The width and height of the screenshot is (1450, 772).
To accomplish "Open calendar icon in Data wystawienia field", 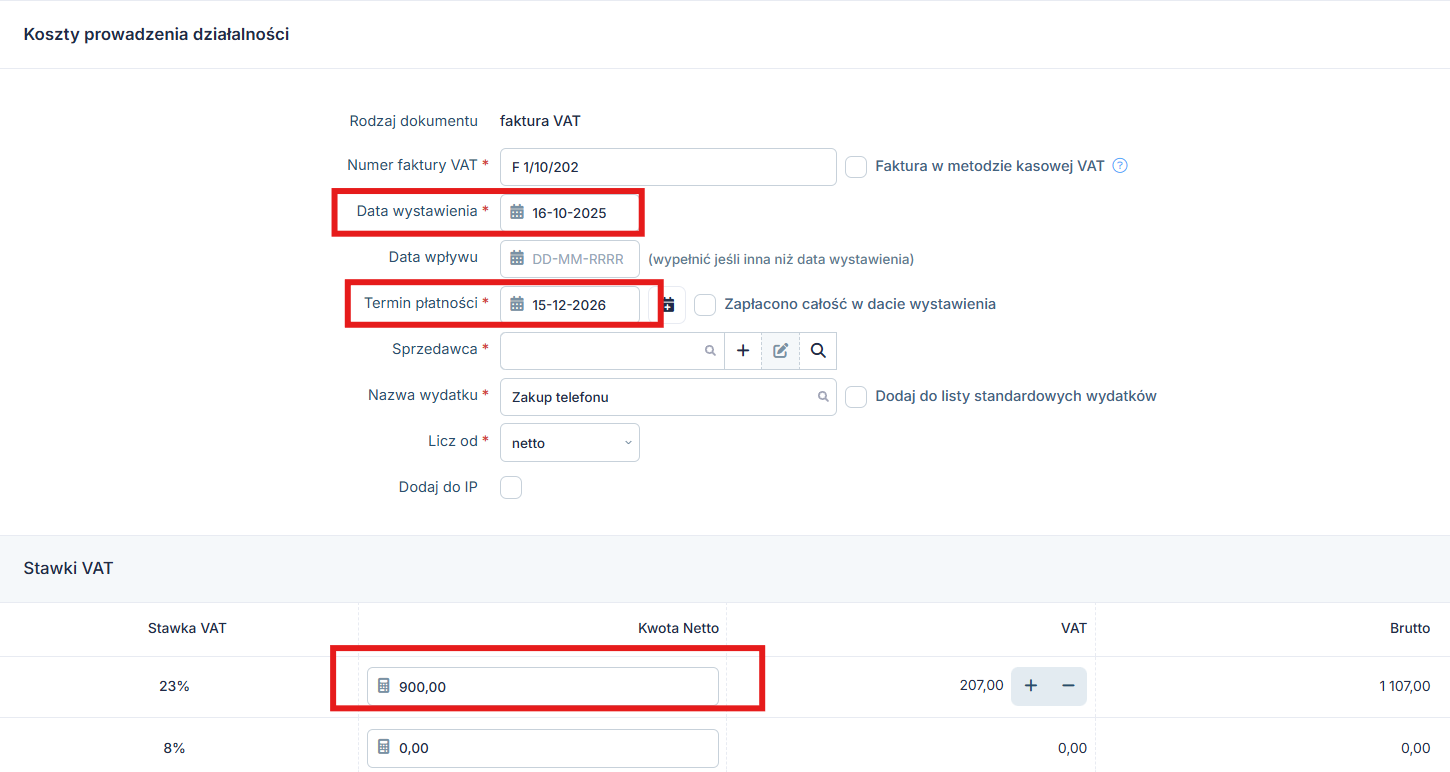I will point(517,212).
